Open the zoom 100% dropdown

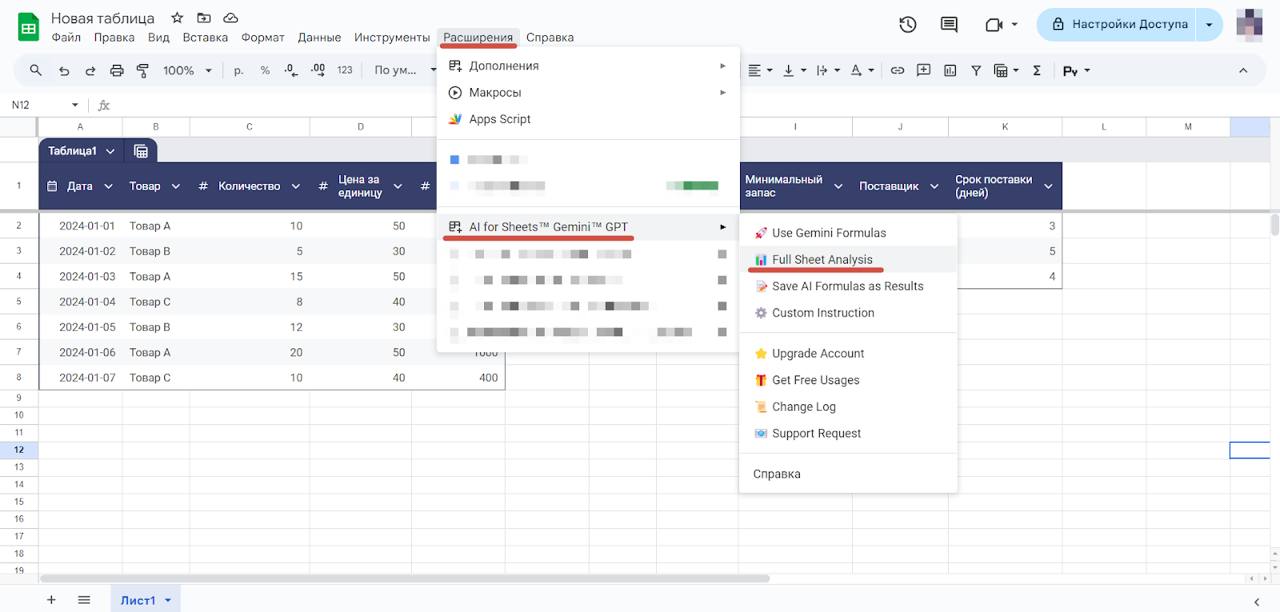[x=188, y=70]
